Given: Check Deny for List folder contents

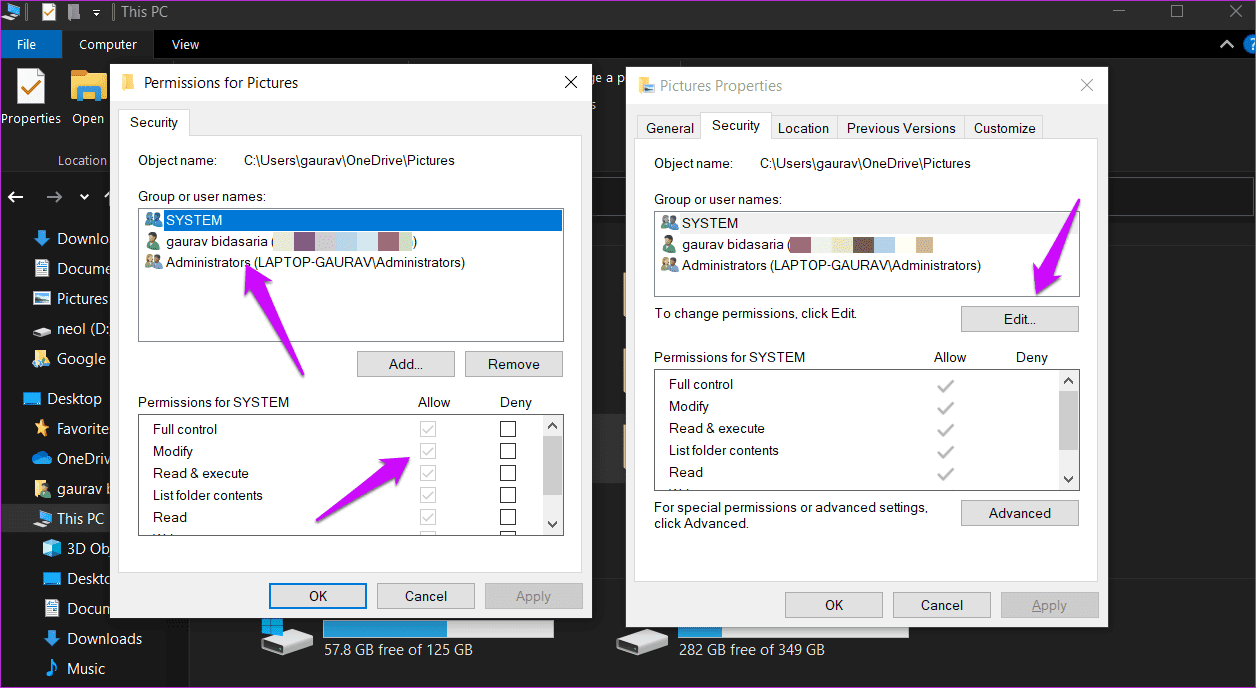Looking at the screenshot, I should coord(508,495).
